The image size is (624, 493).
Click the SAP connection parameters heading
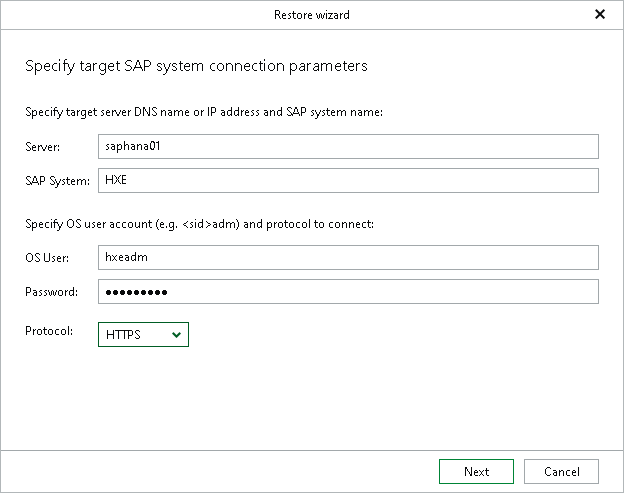(196, 66)
